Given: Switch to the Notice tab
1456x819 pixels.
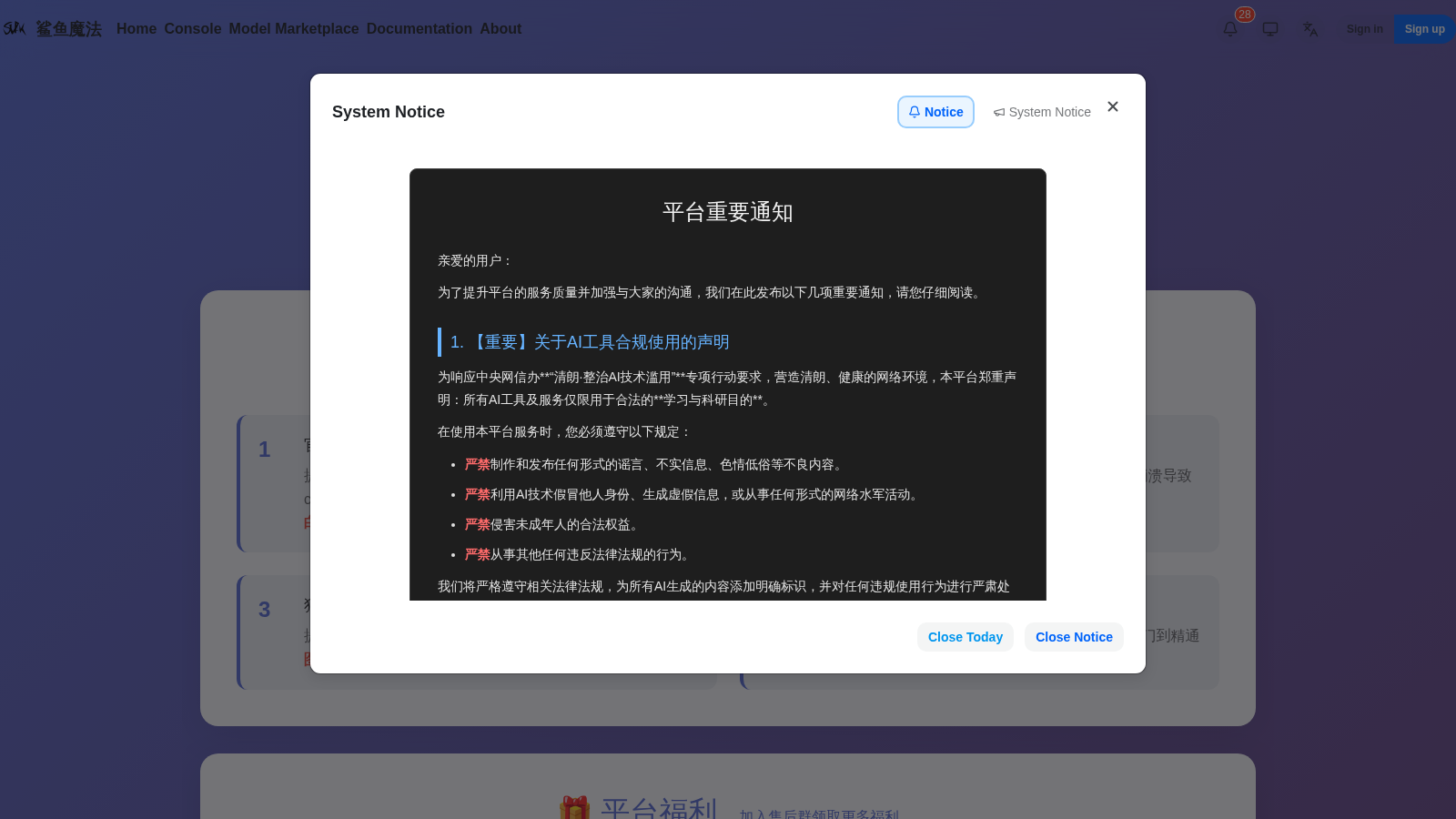Looking at the screenshot, I should [935, 112].
